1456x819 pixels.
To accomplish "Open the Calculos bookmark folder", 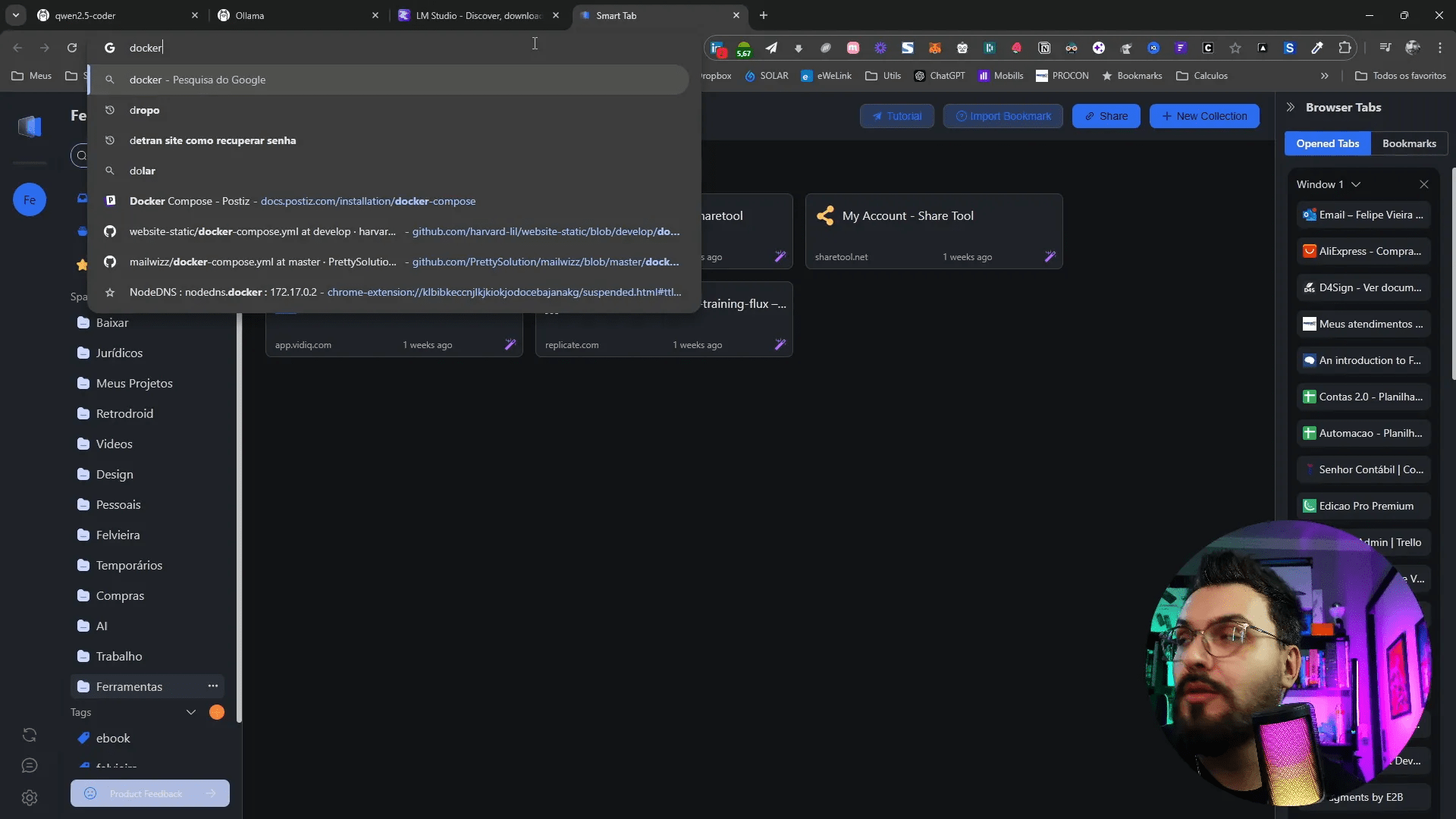I will coord(1202,76).
